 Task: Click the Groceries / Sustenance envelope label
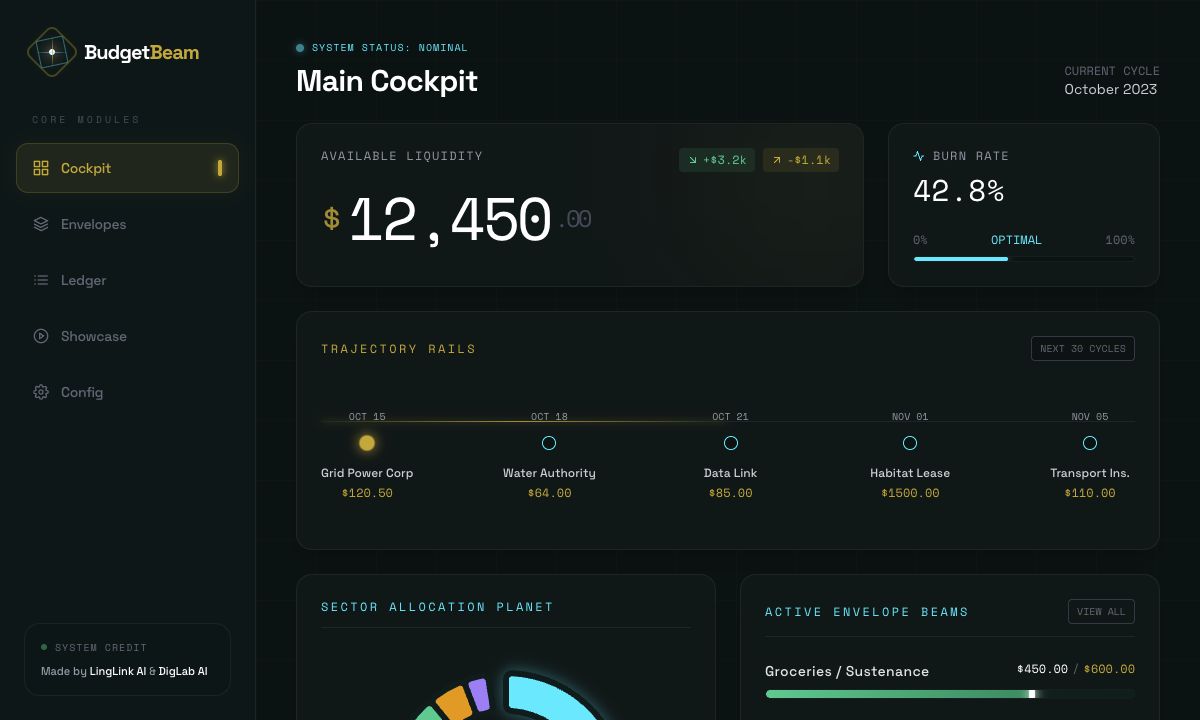tap(847, 671)
